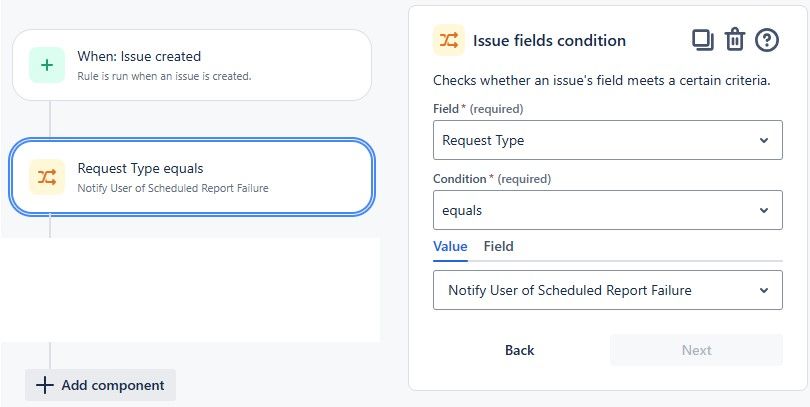
Task: Click the Next button
Action: (696, 350)
